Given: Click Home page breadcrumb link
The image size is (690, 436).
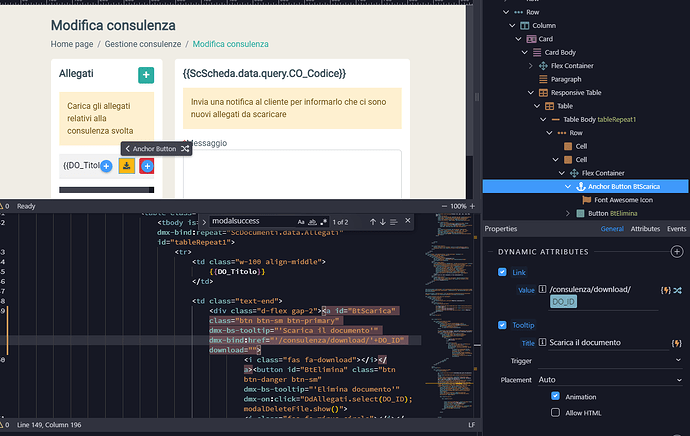Looking at the screenshot, I should point(72,44).
